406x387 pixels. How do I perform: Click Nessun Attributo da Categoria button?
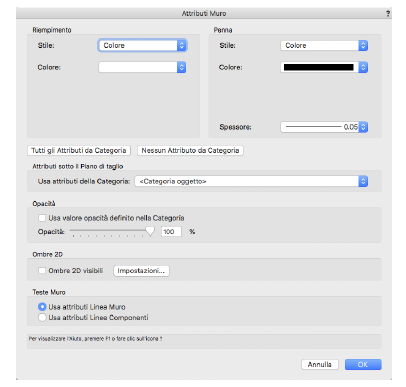(190, 151)
